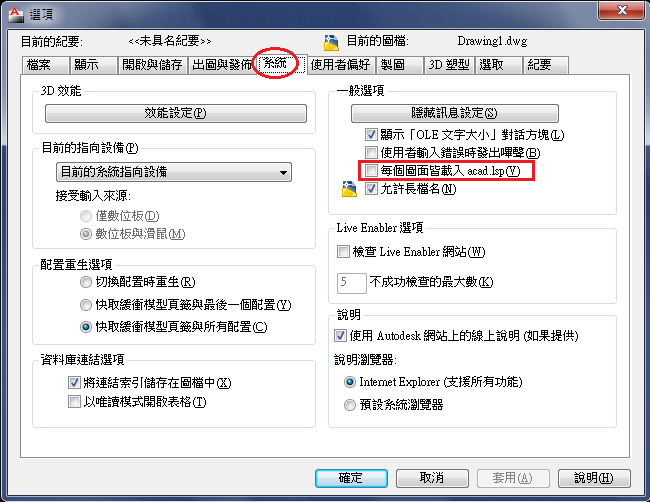This screenshot has height=502, width=650.
Task: Confirm with the 確定 button
Action: (x=351, y=478)
